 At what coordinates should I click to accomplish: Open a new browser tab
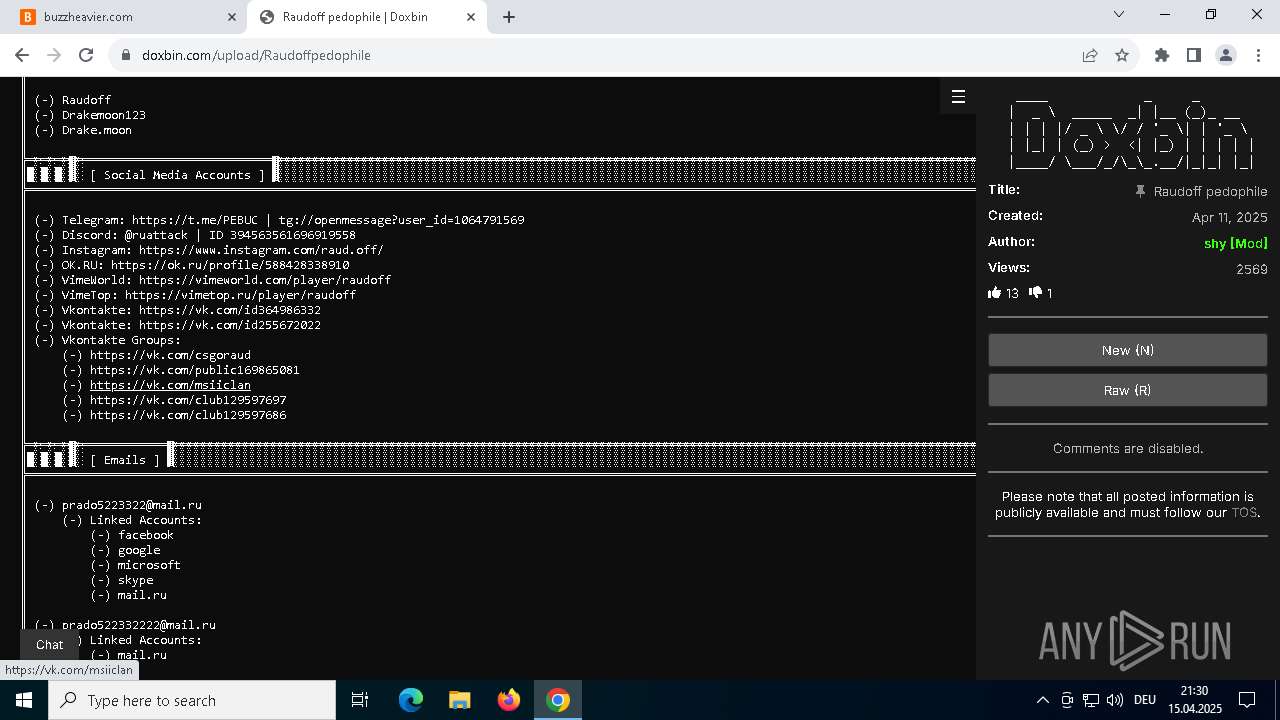pos(508,17)
